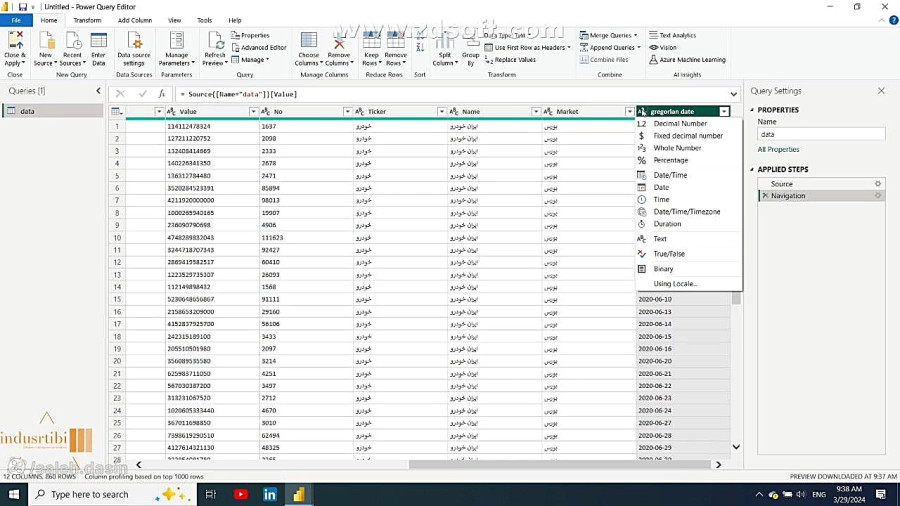The width and height of the screenshot is (900, 506).
Task: Open Name column filter dropdown
Action: 536,111
